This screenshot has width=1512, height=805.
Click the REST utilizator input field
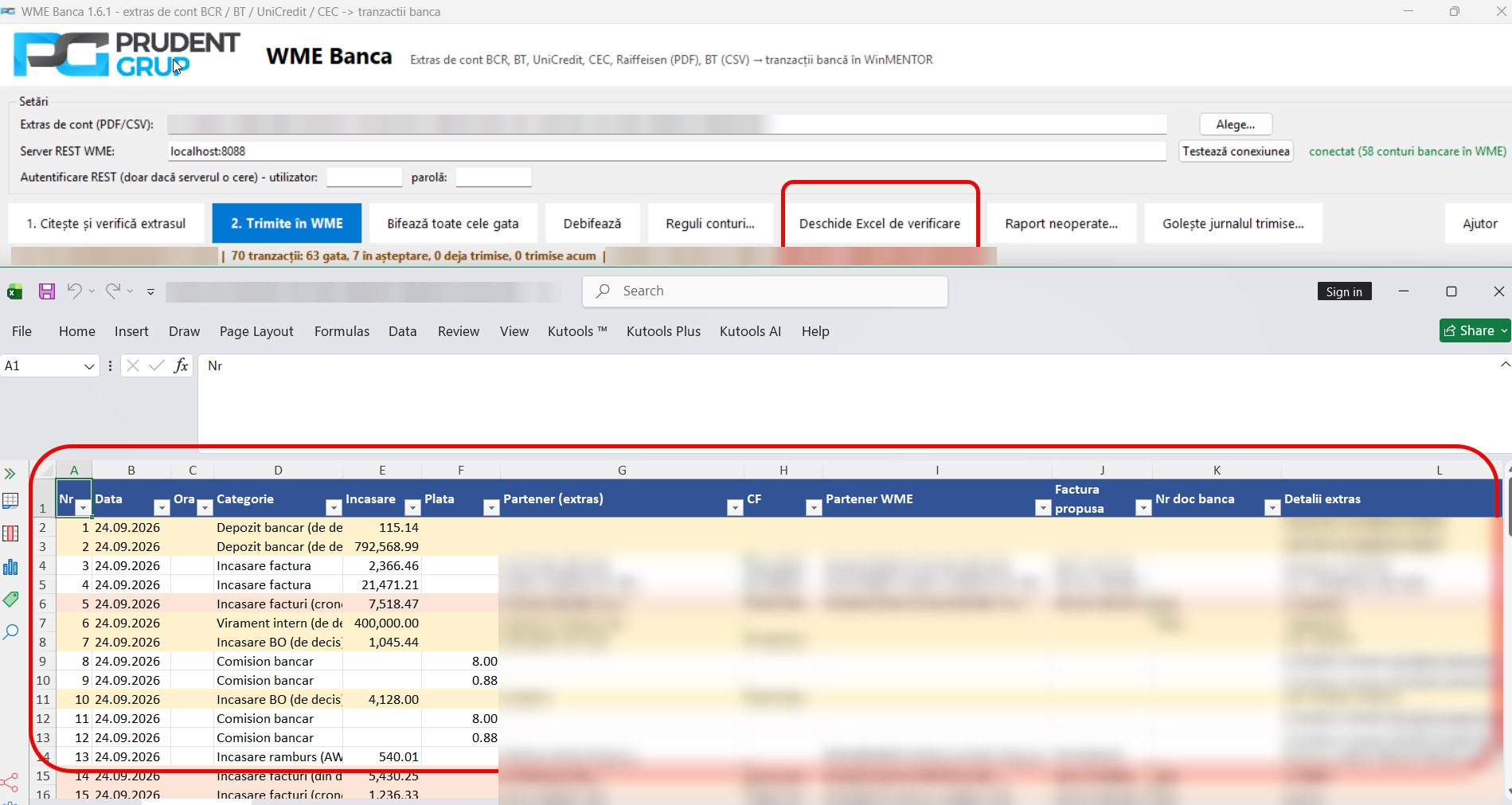click(364, 178)
